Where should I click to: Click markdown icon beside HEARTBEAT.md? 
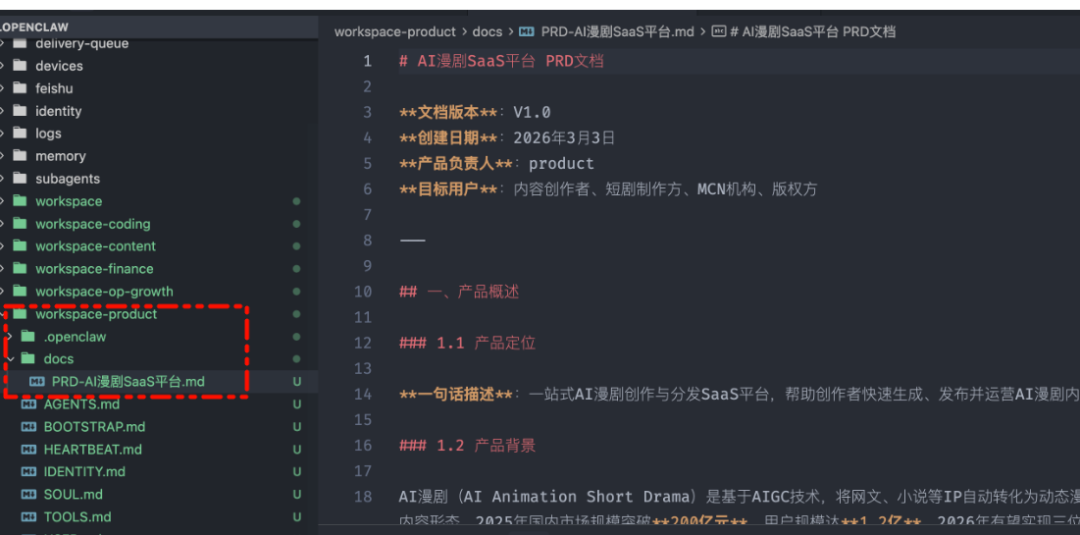pyautogui.click(x=28, y=449)
